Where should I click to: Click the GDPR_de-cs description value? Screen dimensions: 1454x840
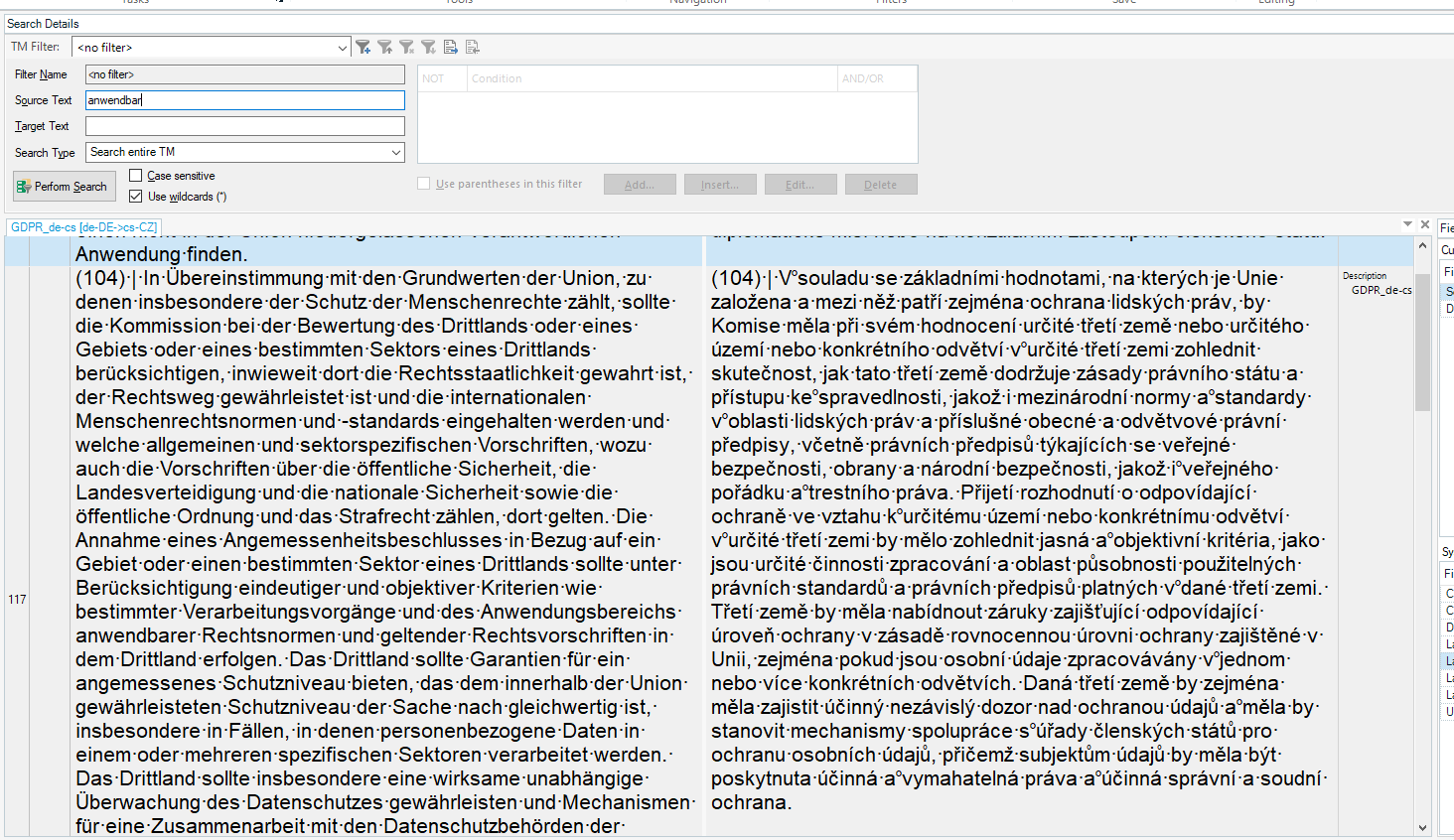click(x=1381, y=290)
